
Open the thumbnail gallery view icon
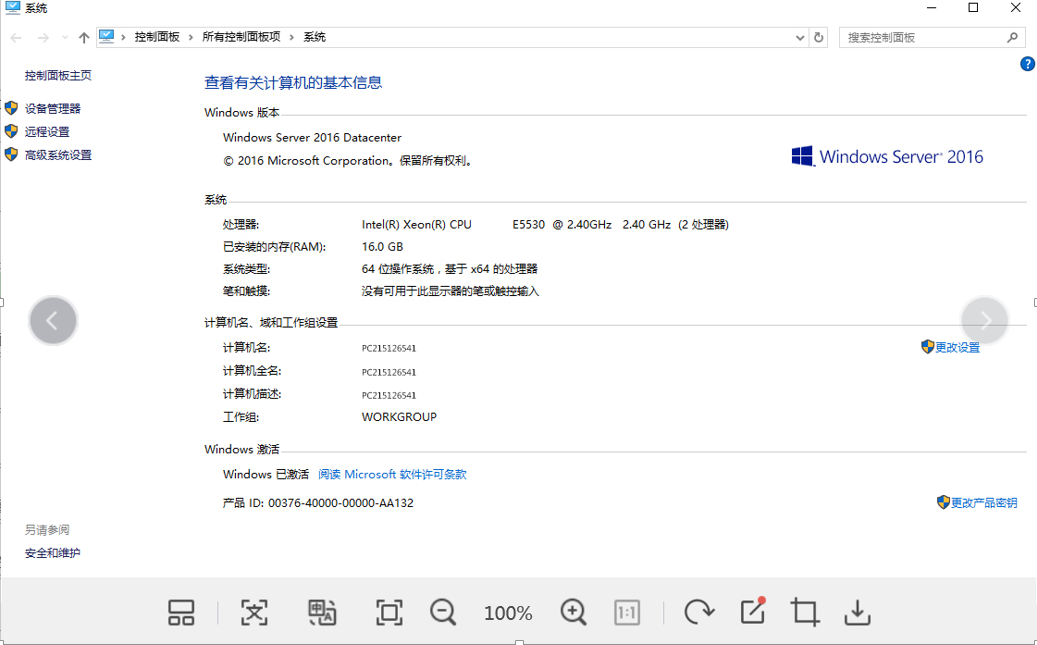click(181, 612)
